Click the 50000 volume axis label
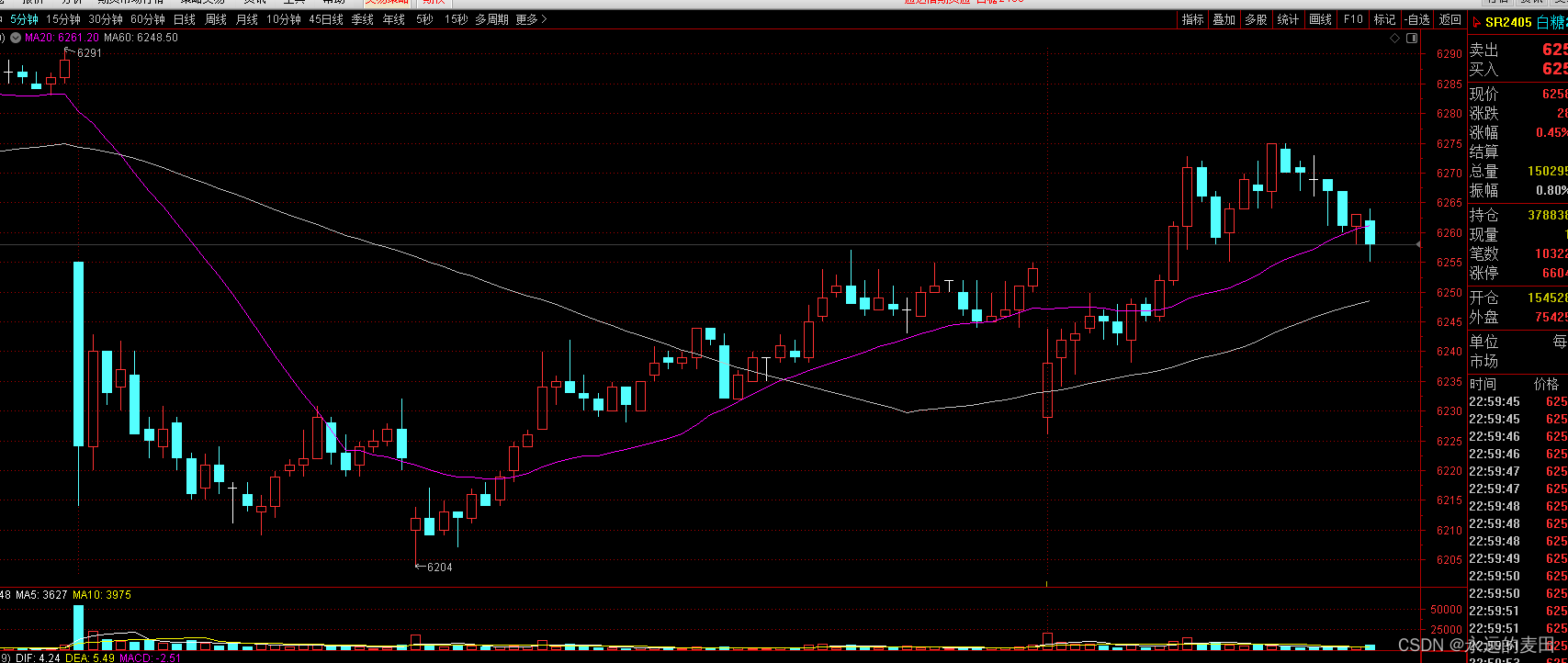Viewport: 1568px width, 663px height. point(1447,610)
